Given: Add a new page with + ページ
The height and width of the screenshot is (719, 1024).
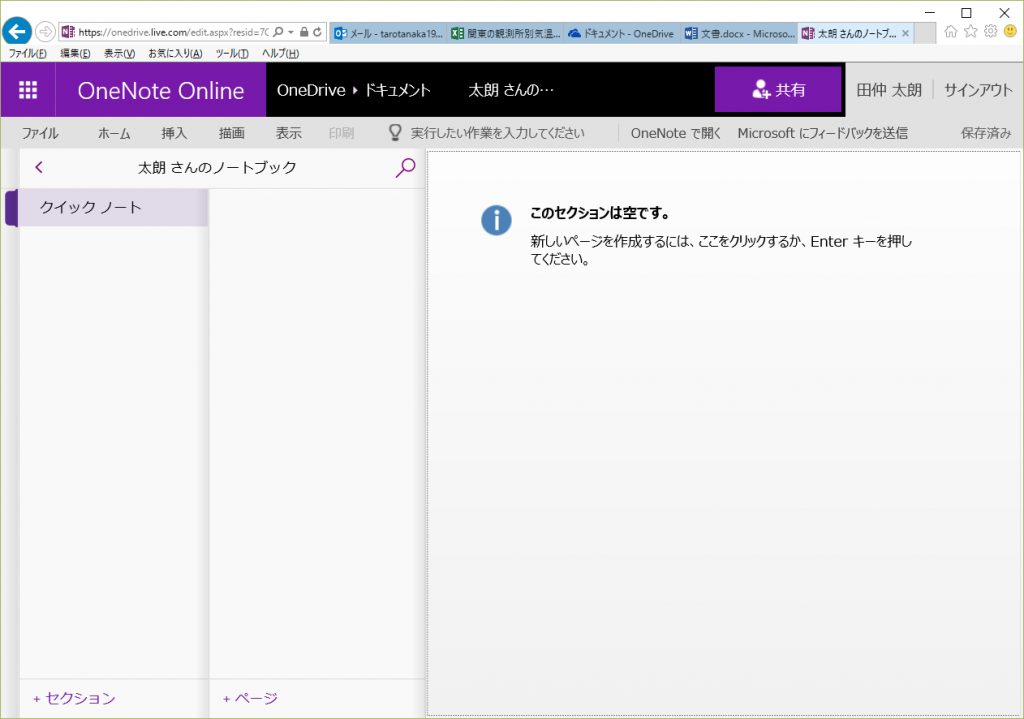Looking at the screenshot, I should [250, 698].
